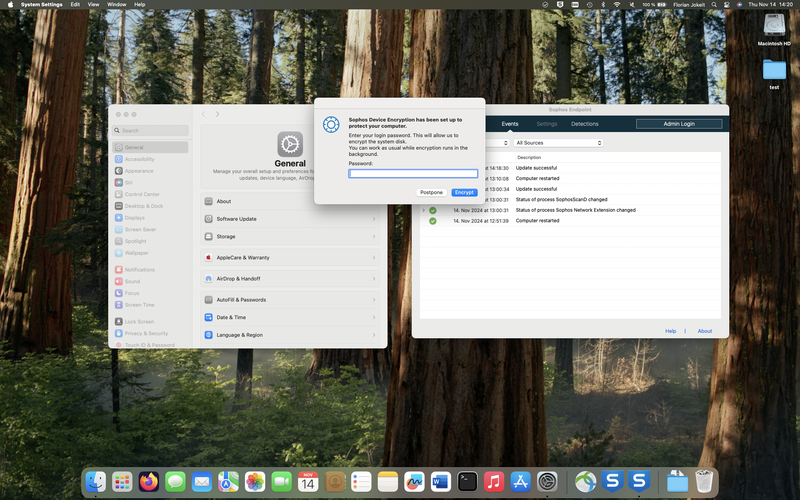This screenshot has width=800, height=500.
Task: Click the Wi-Fi icon in the menu bar
Action: click(617, 5)
